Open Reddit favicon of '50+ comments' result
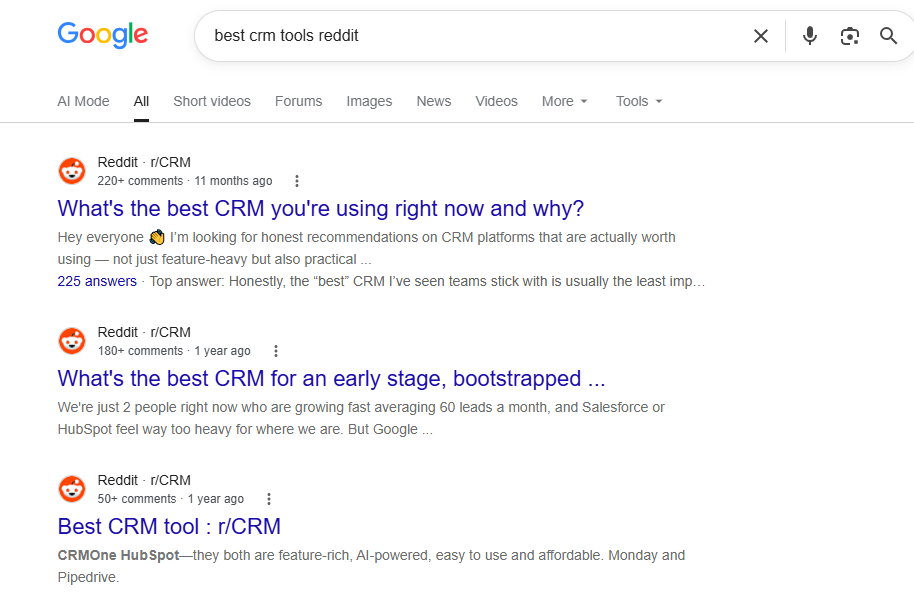This screenshot has width=914, height=604. [72, 489]
